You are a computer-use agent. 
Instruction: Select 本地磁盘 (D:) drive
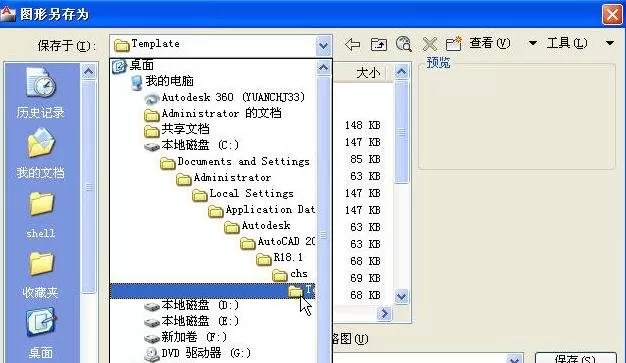[x=192, y=306]
